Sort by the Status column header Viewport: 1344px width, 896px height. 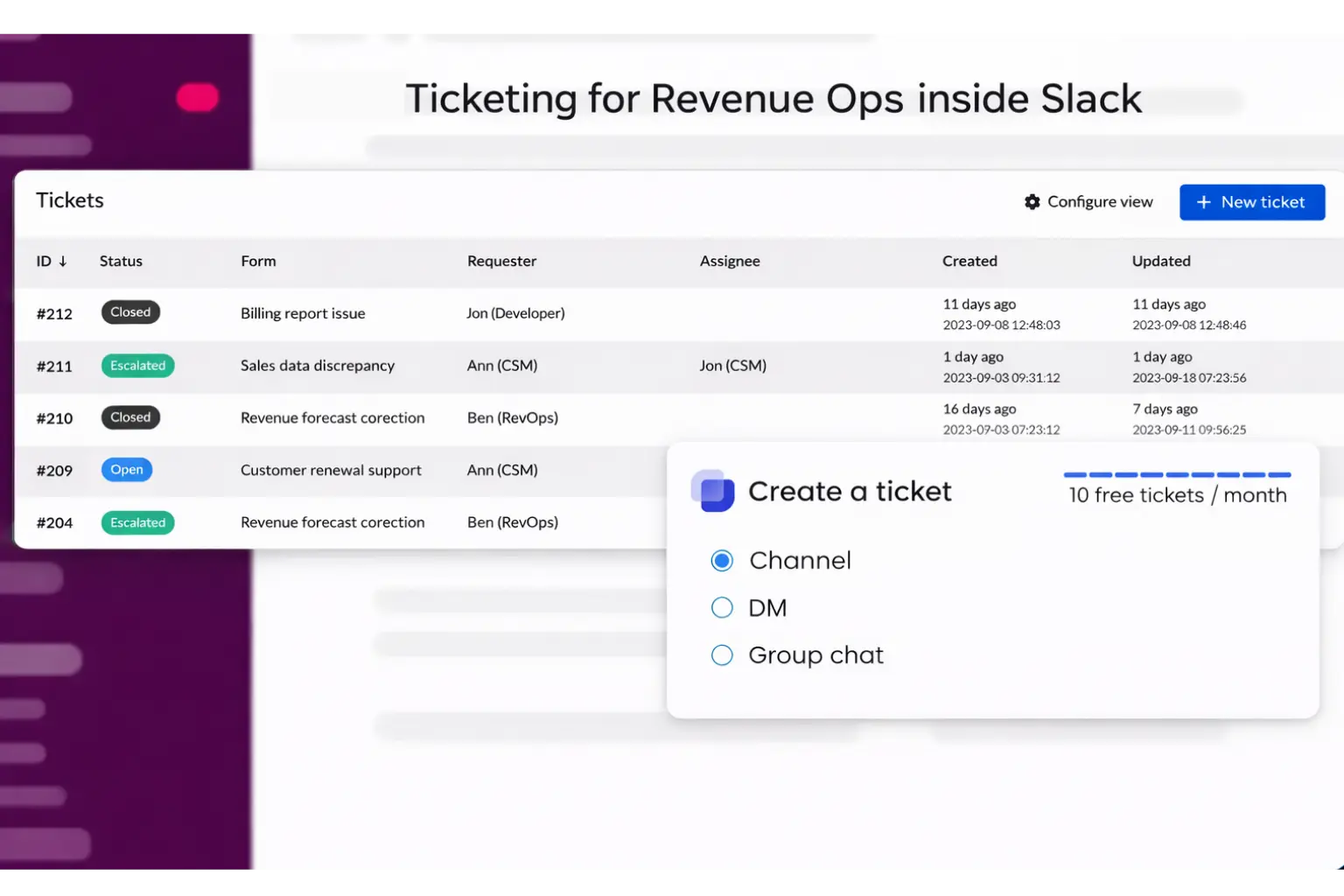click(x=121, y=262)
